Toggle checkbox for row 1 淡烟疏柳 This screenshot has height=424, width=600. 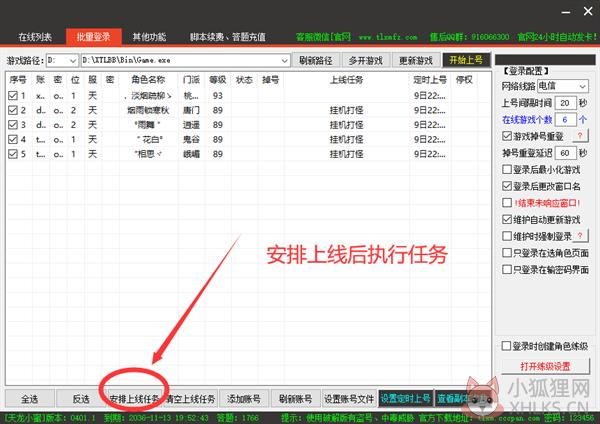[x=13, y=95]
